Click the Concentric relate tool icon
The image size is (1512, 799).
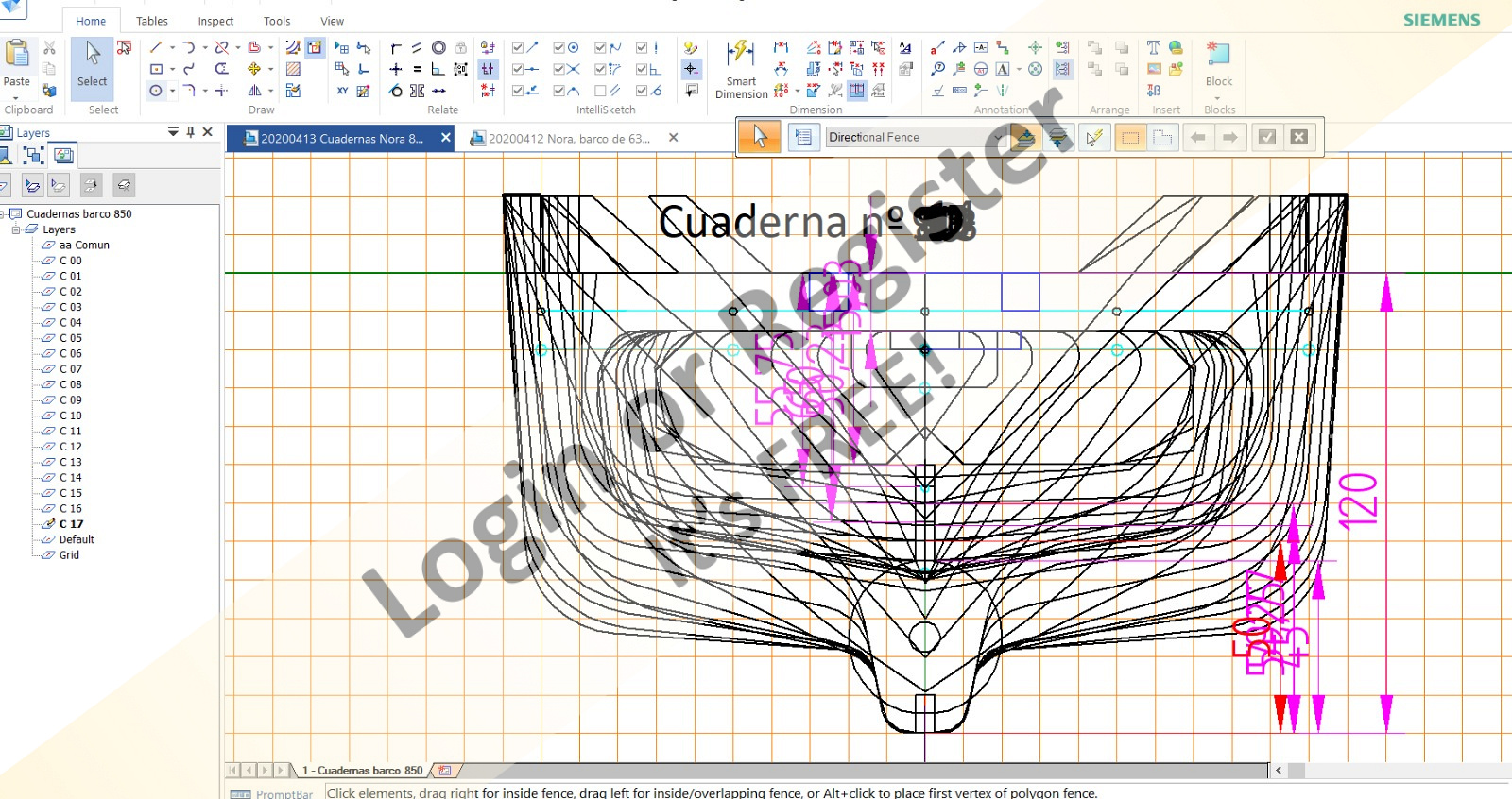point(438,47)
